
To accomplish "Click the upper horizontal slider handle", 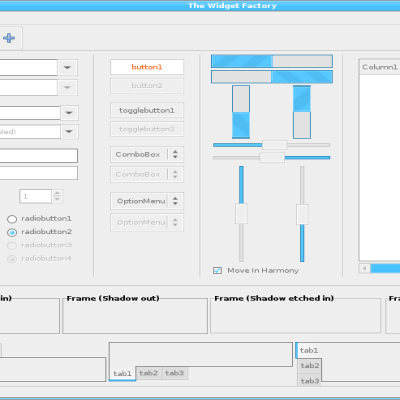I will coord(274,145).
